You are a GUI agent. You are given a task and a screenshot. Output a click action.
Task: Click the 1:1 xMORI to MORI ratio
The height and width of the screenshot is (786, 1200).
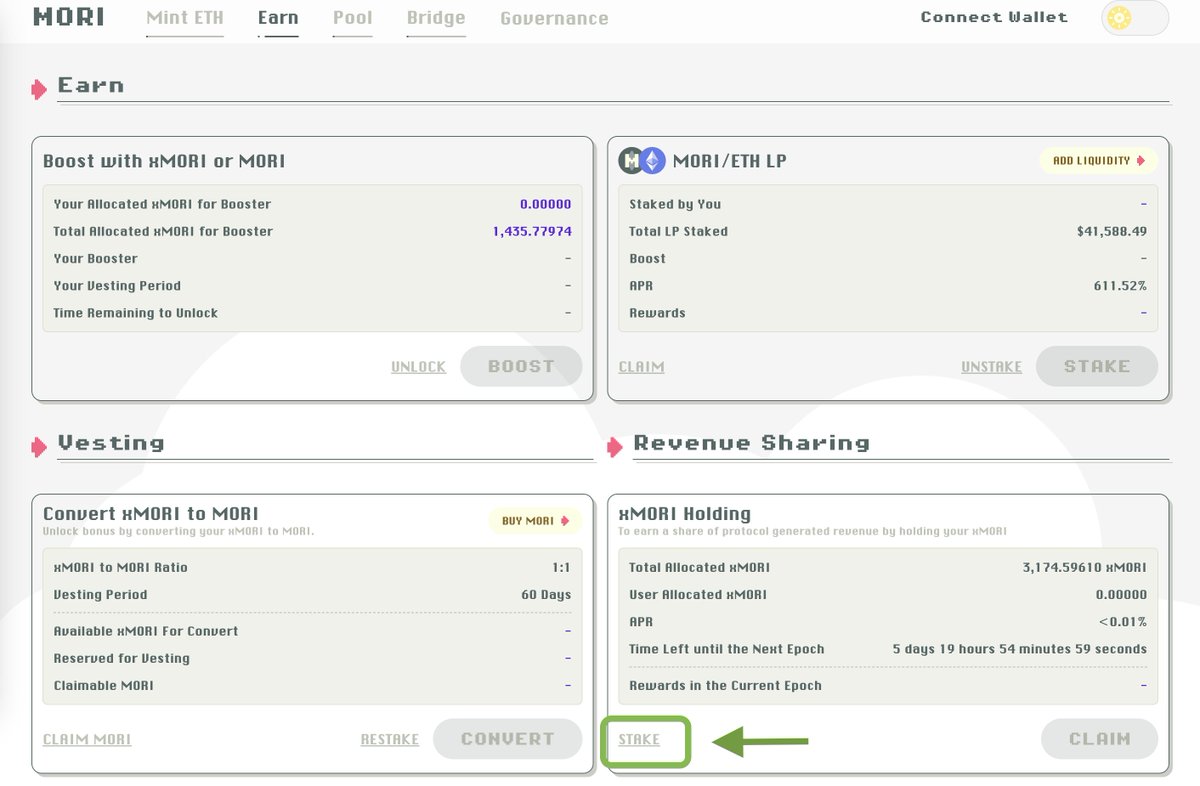562,567
